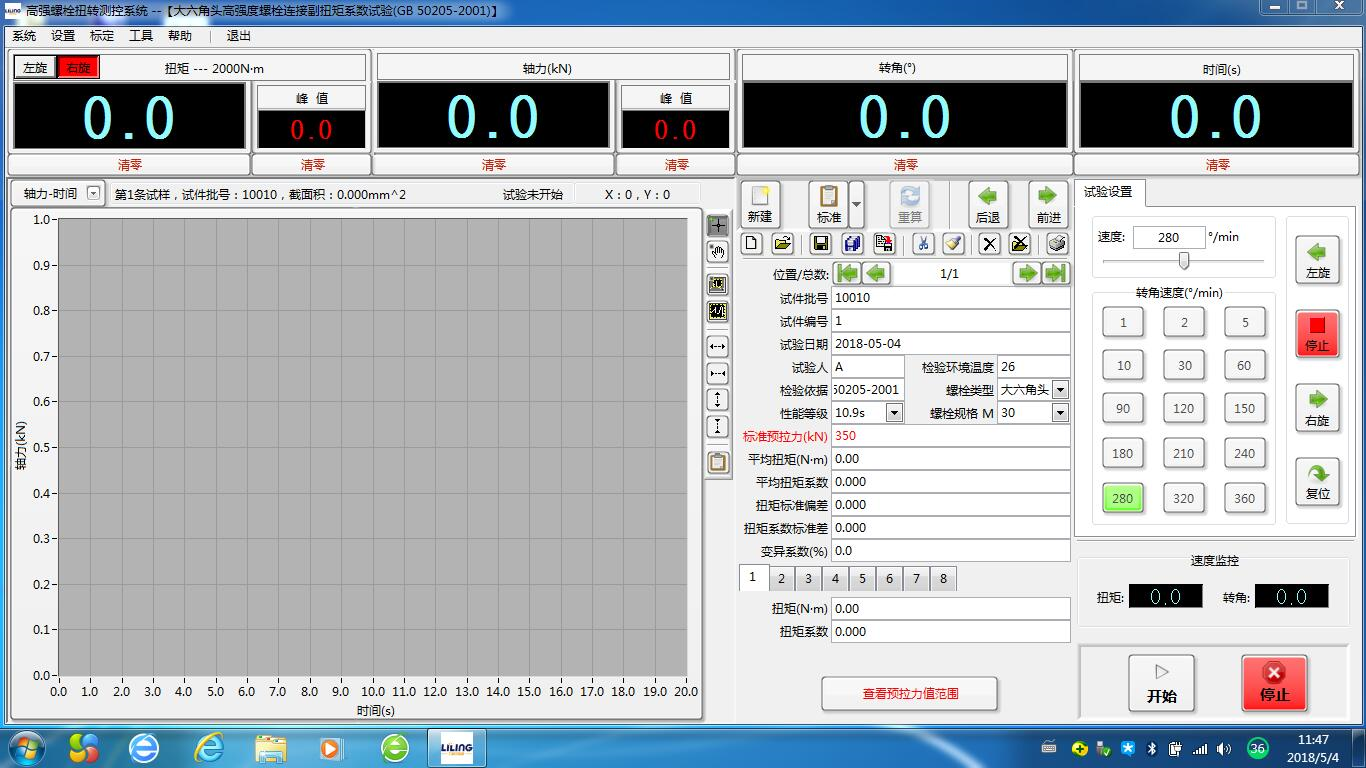Click the open folder icon
The height and width of the screenshot is (768, 1366).
(783, 243)
